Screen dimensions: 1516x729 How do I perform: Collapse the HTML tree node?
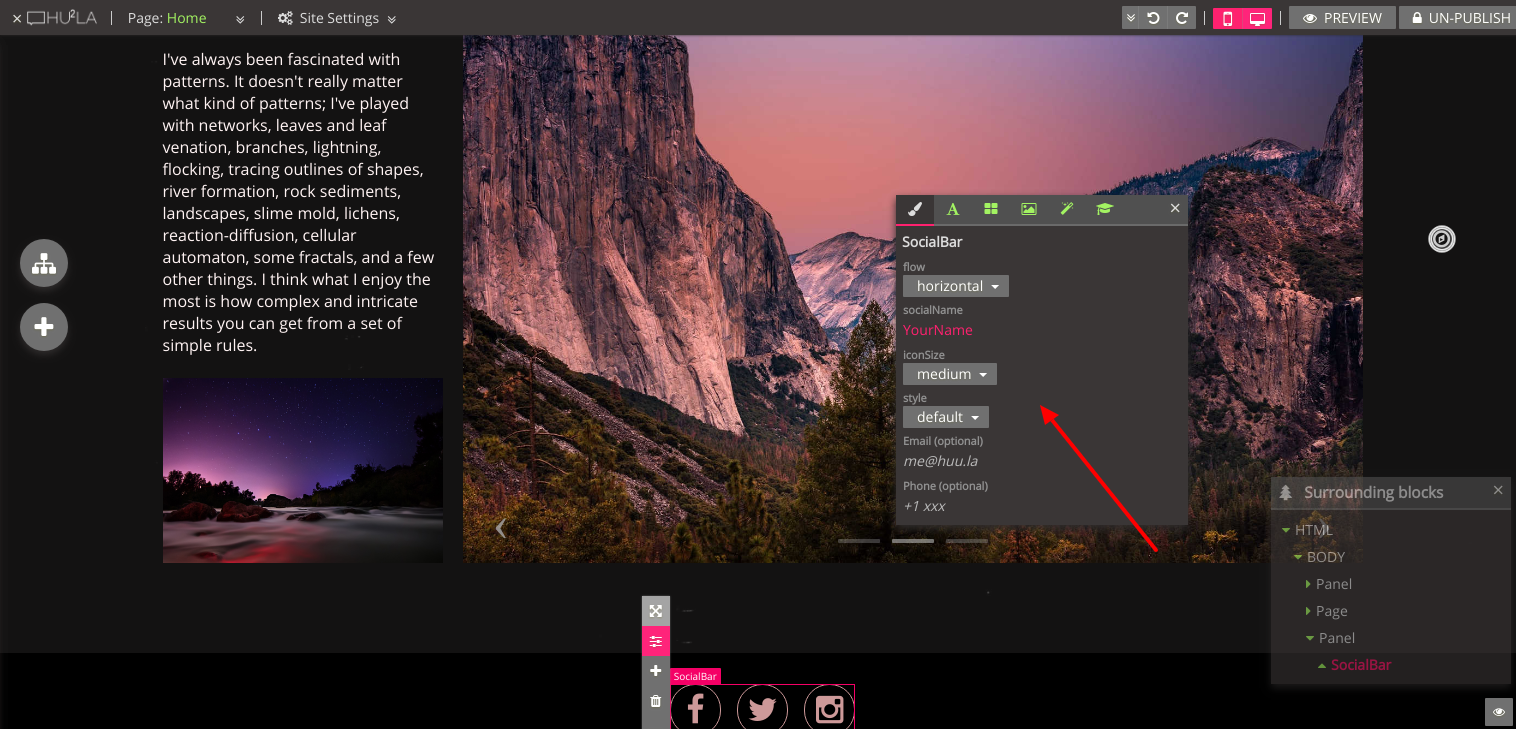click(1286, 530)
